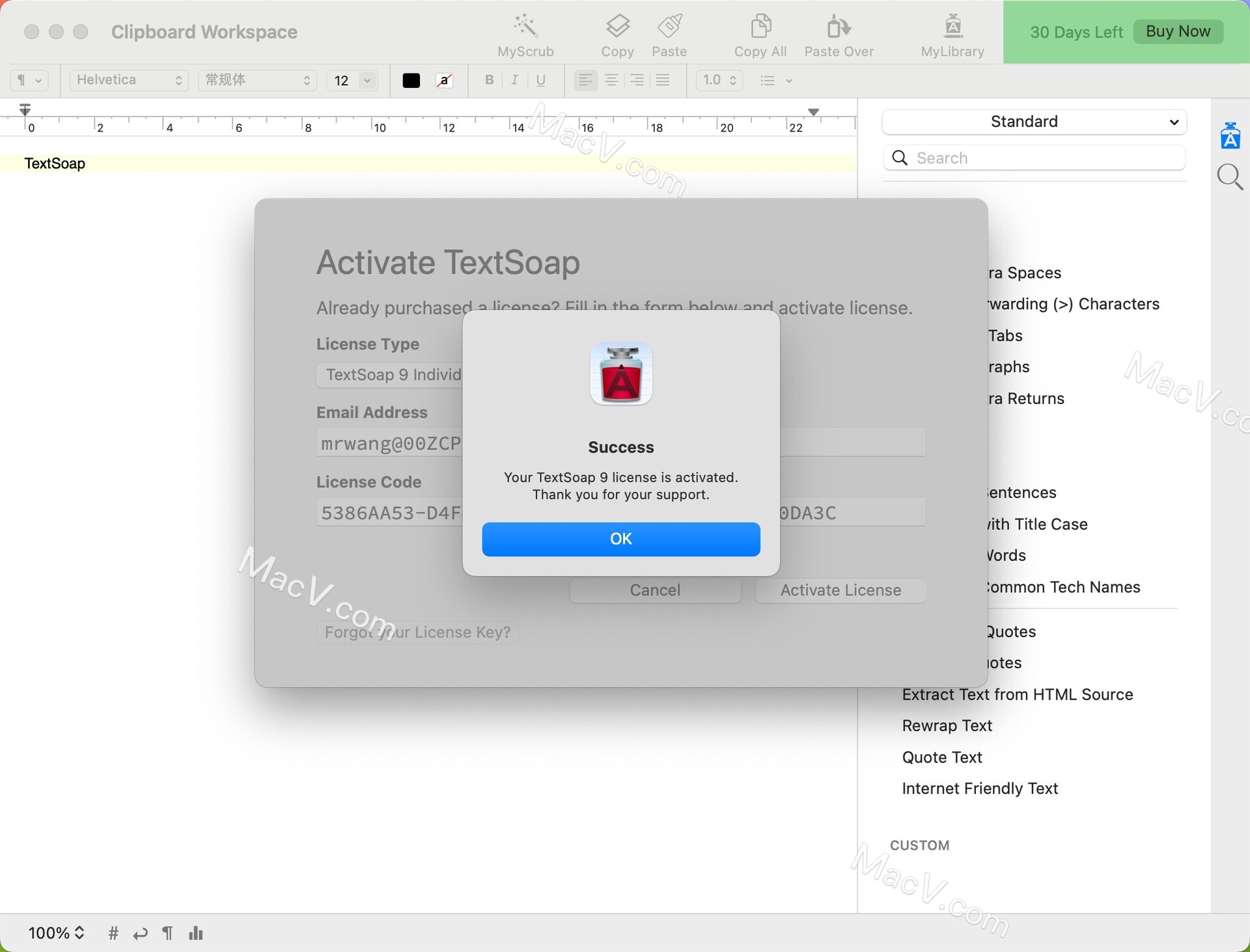
Task: Toggle underline formatting
Action: coord(540,80)
